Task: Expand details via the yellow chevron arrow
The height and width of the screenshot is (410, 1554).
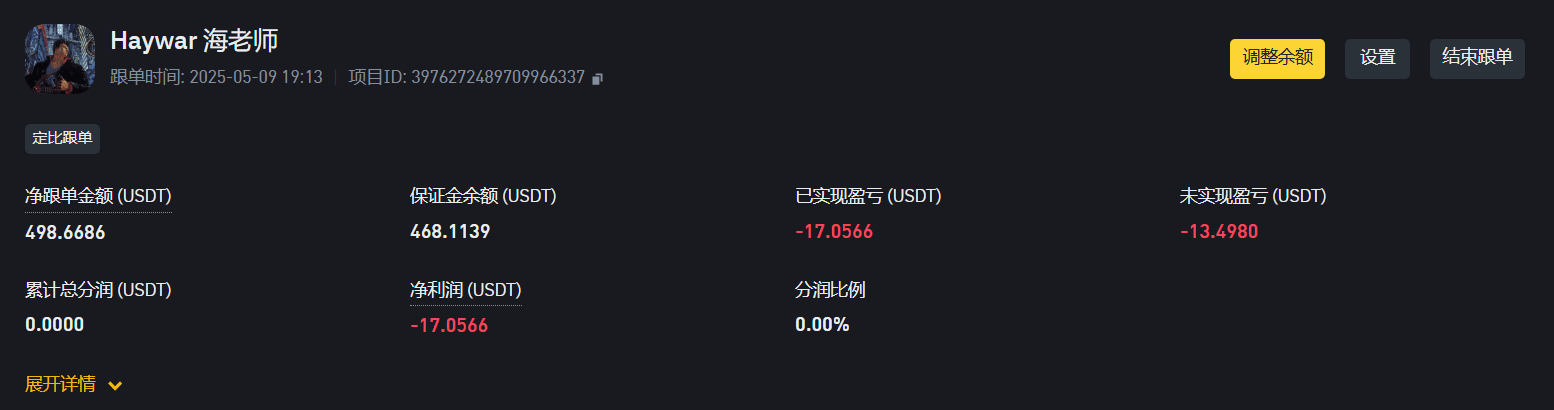Action: (x=115, y=385)
